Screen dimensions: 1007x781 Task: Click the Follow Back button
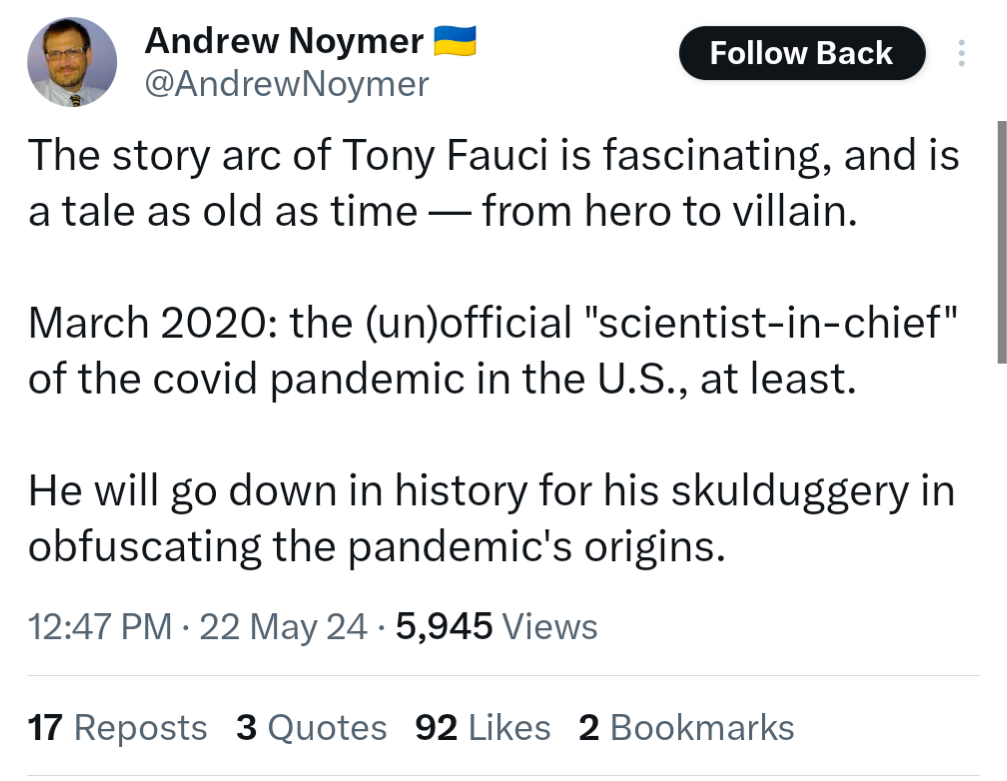click(x=801, y=53)
